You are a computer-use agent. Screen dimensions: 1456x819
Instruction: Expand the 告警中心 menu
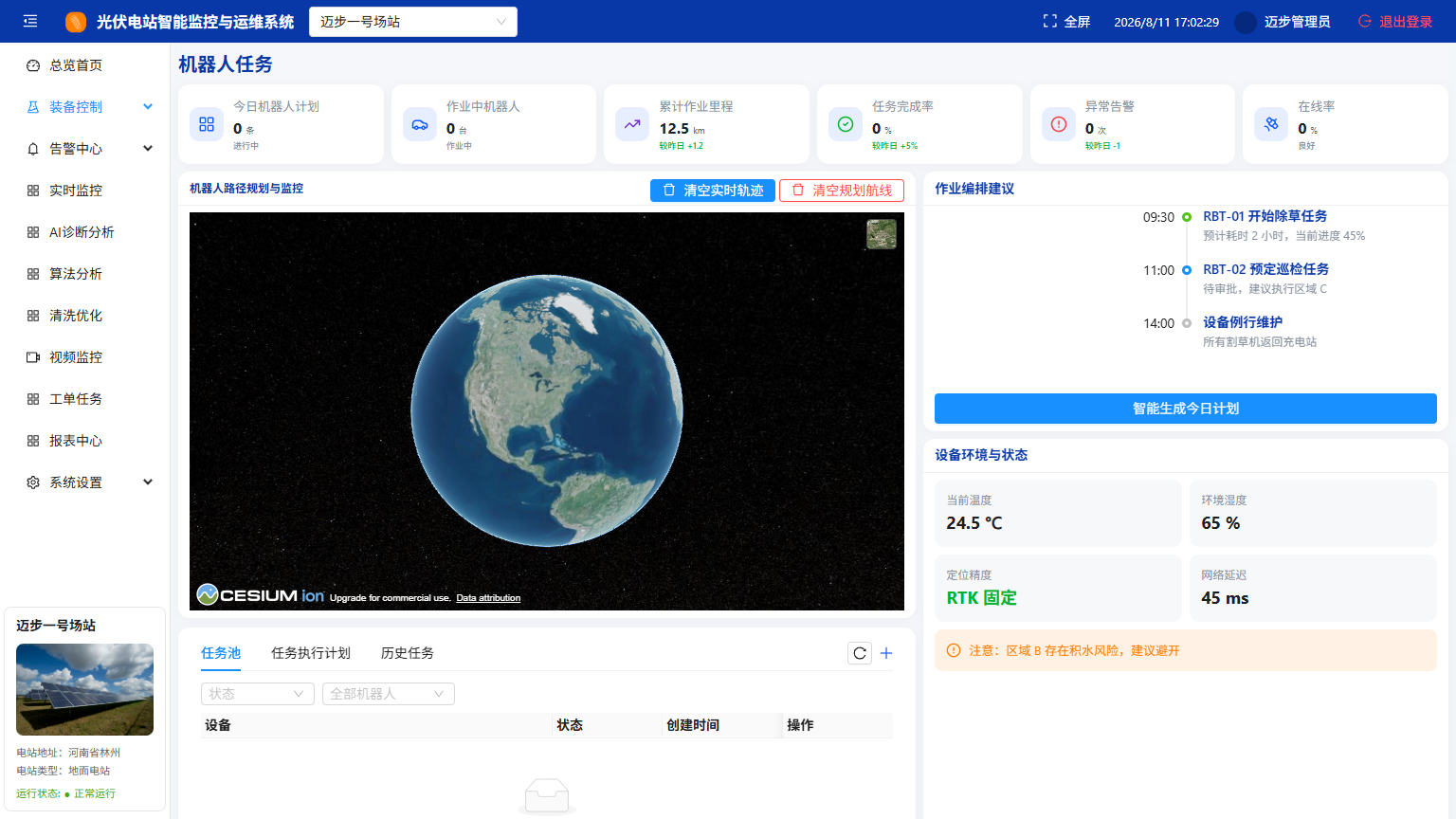click(148, 149)
